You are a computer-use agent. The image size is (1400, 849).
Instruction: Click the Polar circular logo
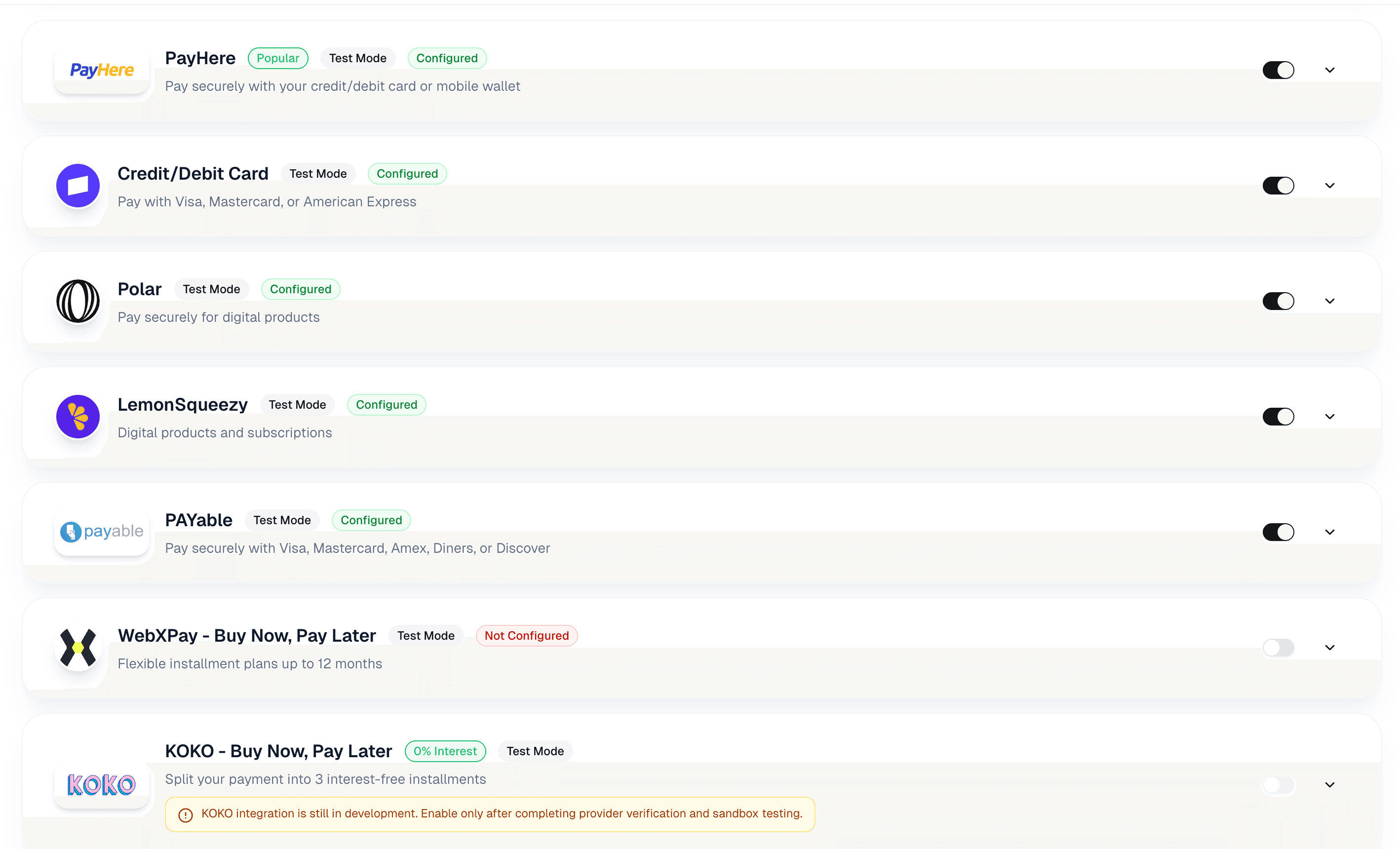[78, 301]
